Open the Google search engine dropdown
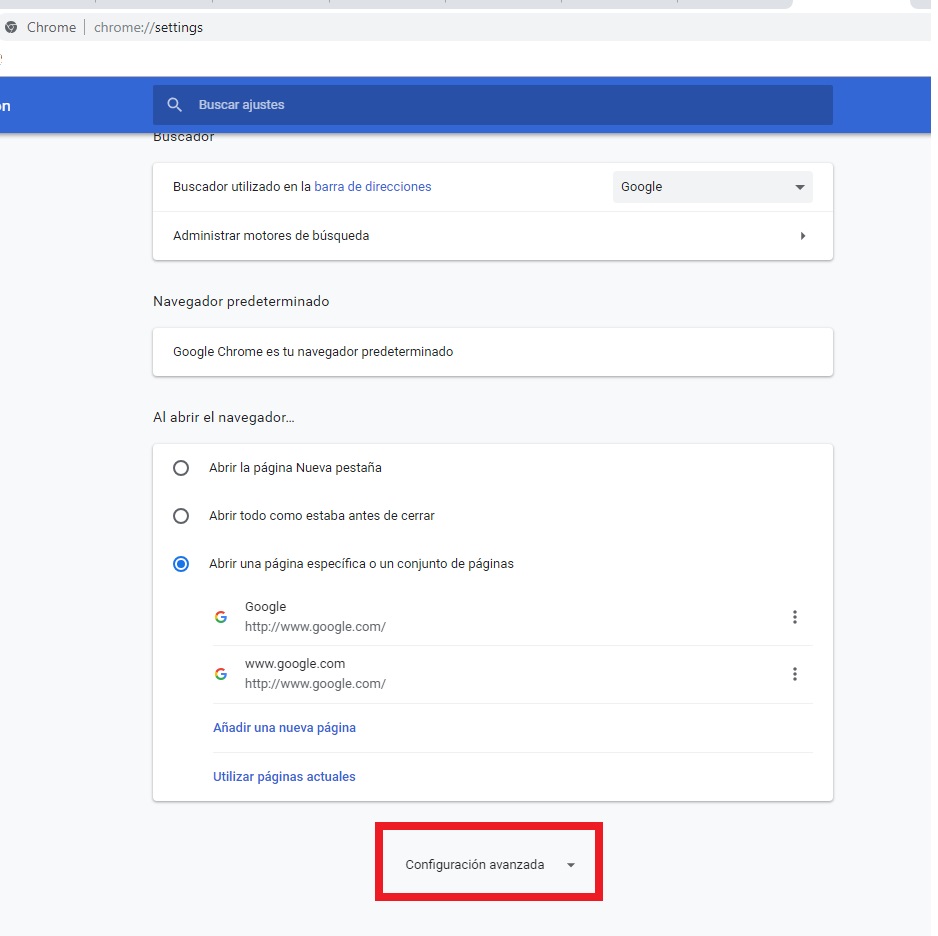 tap(712, 187)
